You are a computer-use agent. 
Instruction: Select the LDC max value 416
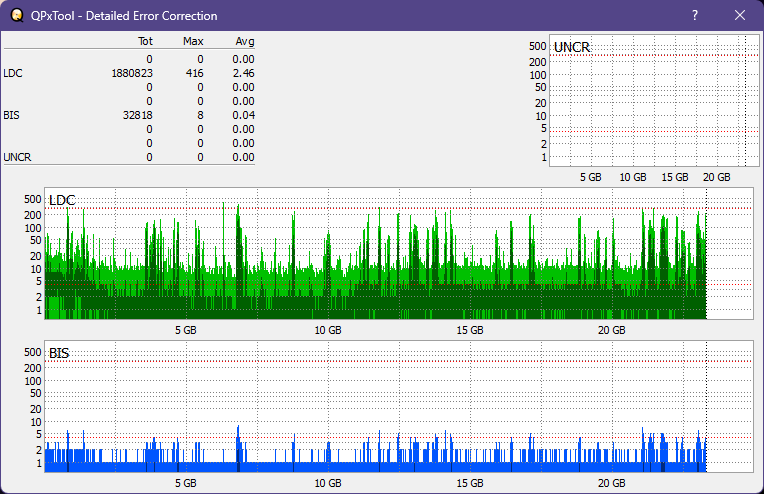194,73
